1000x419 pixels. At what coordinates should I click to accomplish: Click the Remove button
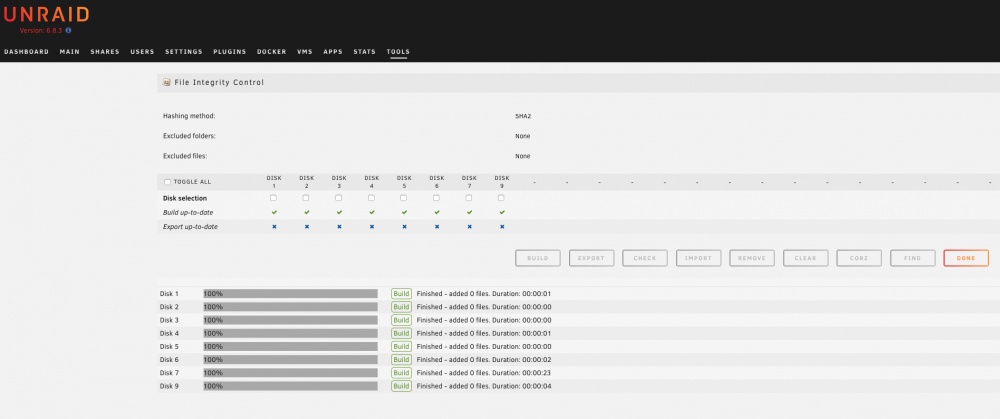coord(752,258)
